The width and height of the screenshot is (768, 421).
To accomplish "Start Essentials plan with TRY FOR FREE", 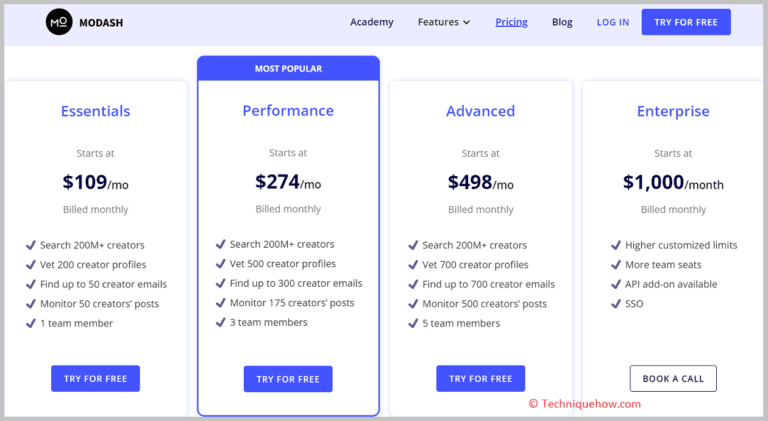I will [96, 378].
